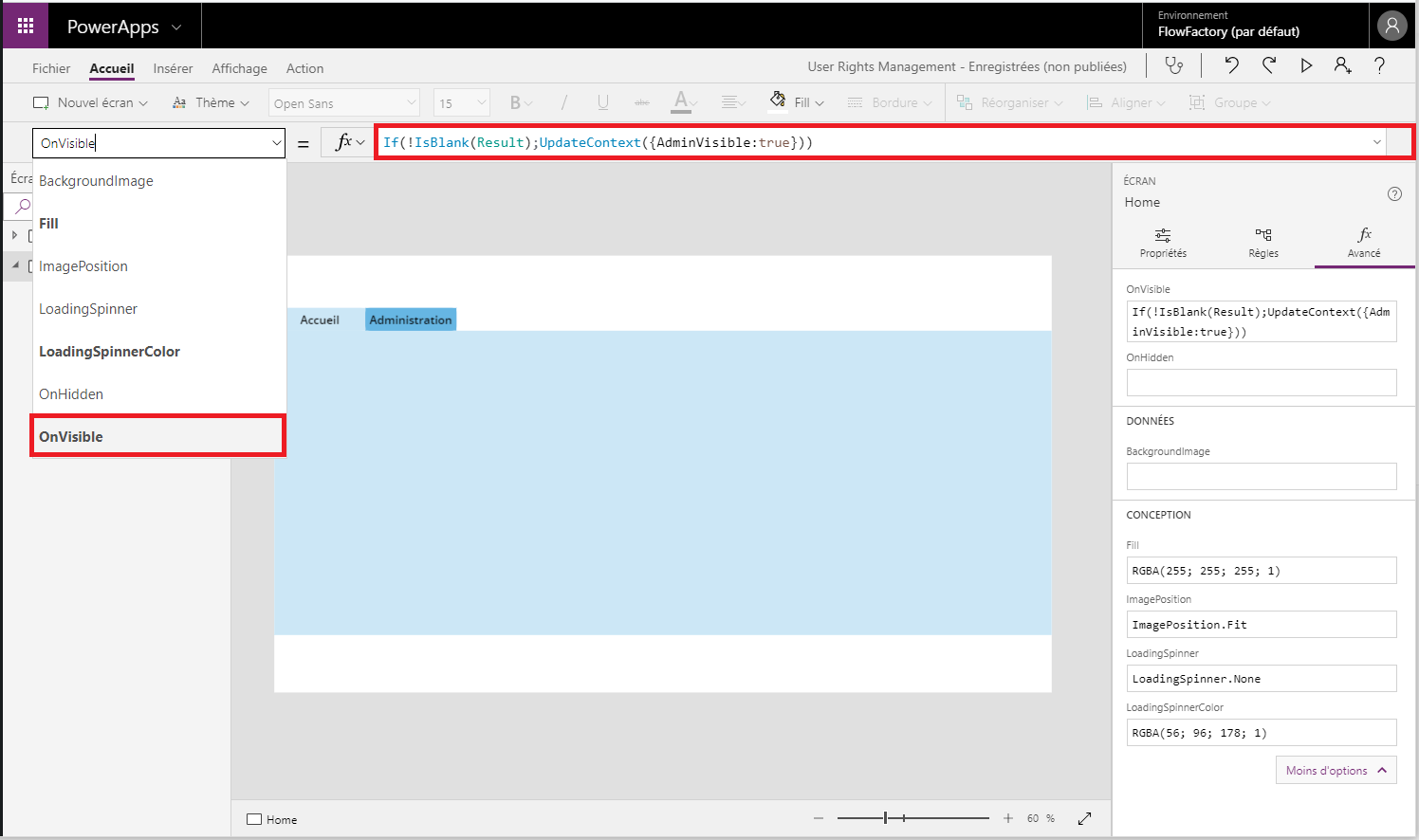The height and width of the screenshot is (840, 1419).
Task: Open the Thème dropdown
Action: [x=211, y=102]
